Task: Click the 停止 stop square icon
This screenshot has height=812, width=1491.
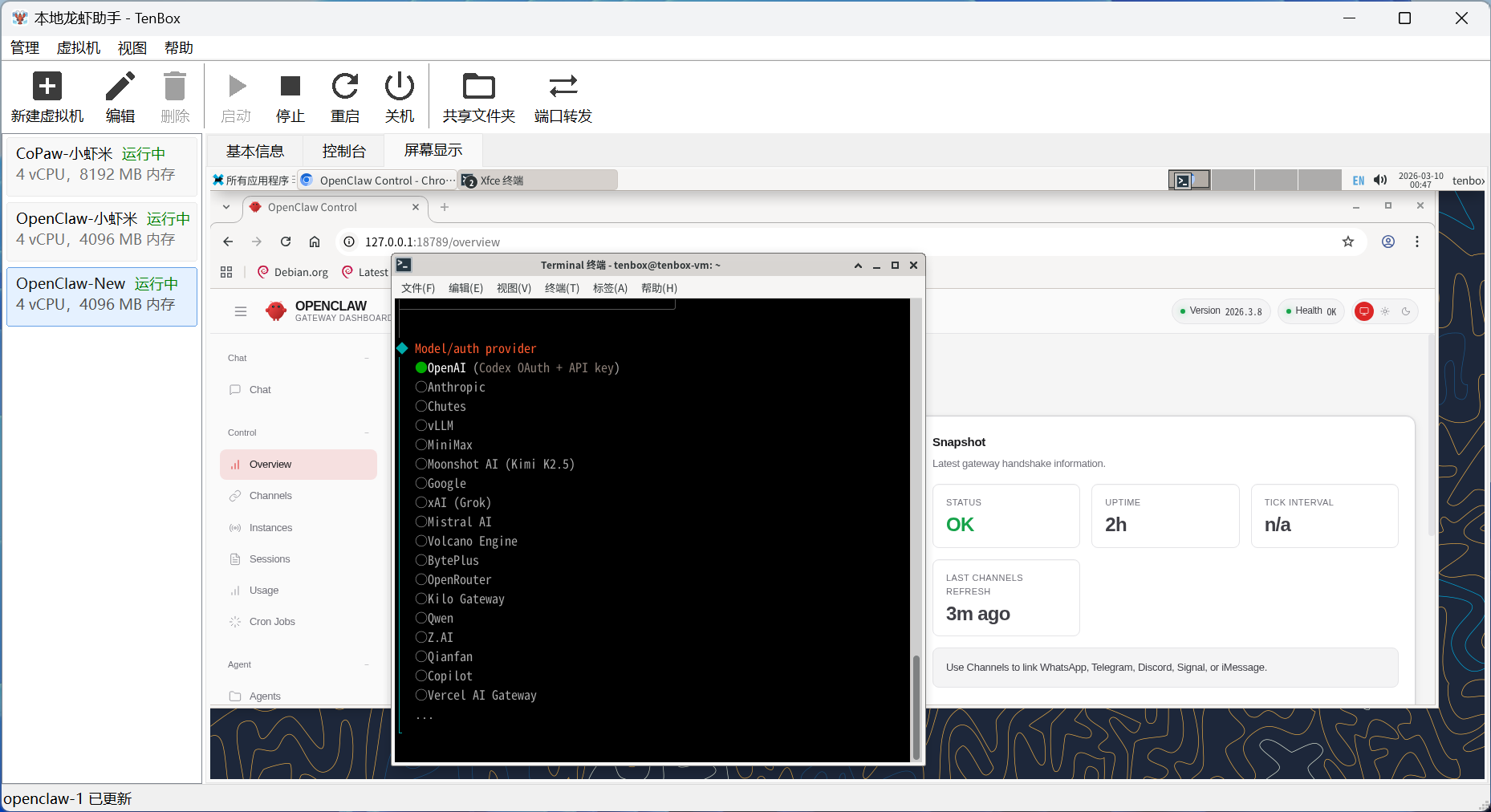Action: click(x=290, y=86)
